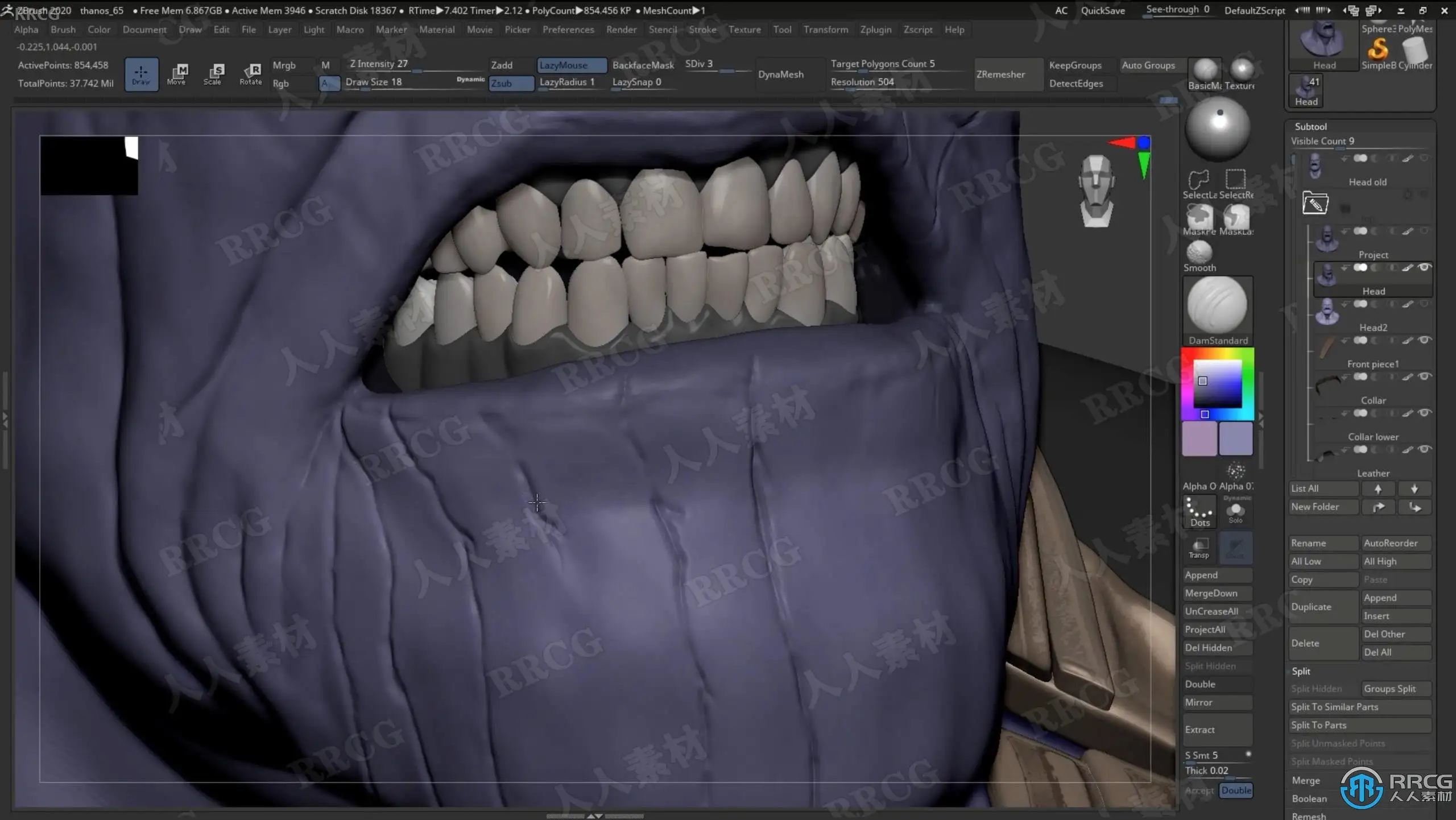Open the Zplugin menu

(x=875, y=30)
